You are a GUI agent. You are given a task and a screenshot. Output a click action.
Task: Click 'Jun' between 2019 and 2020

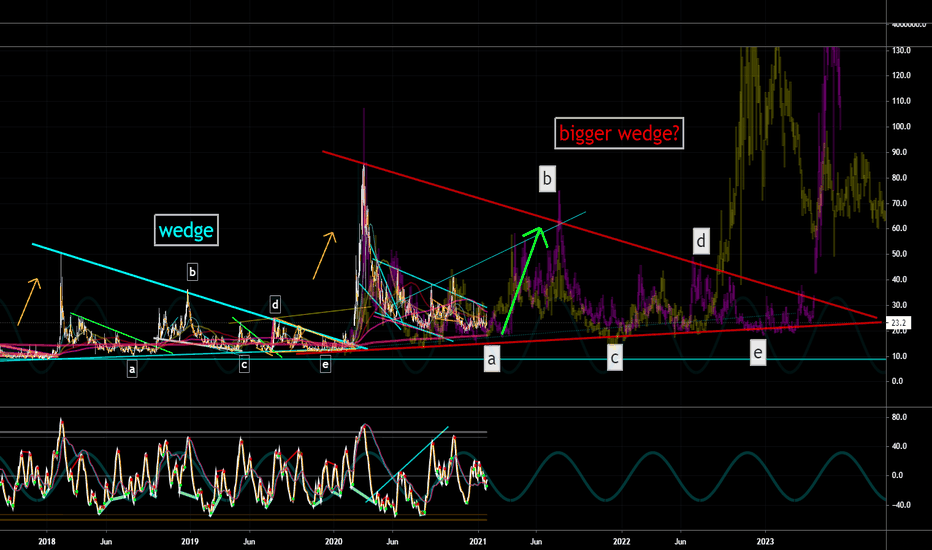tap(249, 542)
